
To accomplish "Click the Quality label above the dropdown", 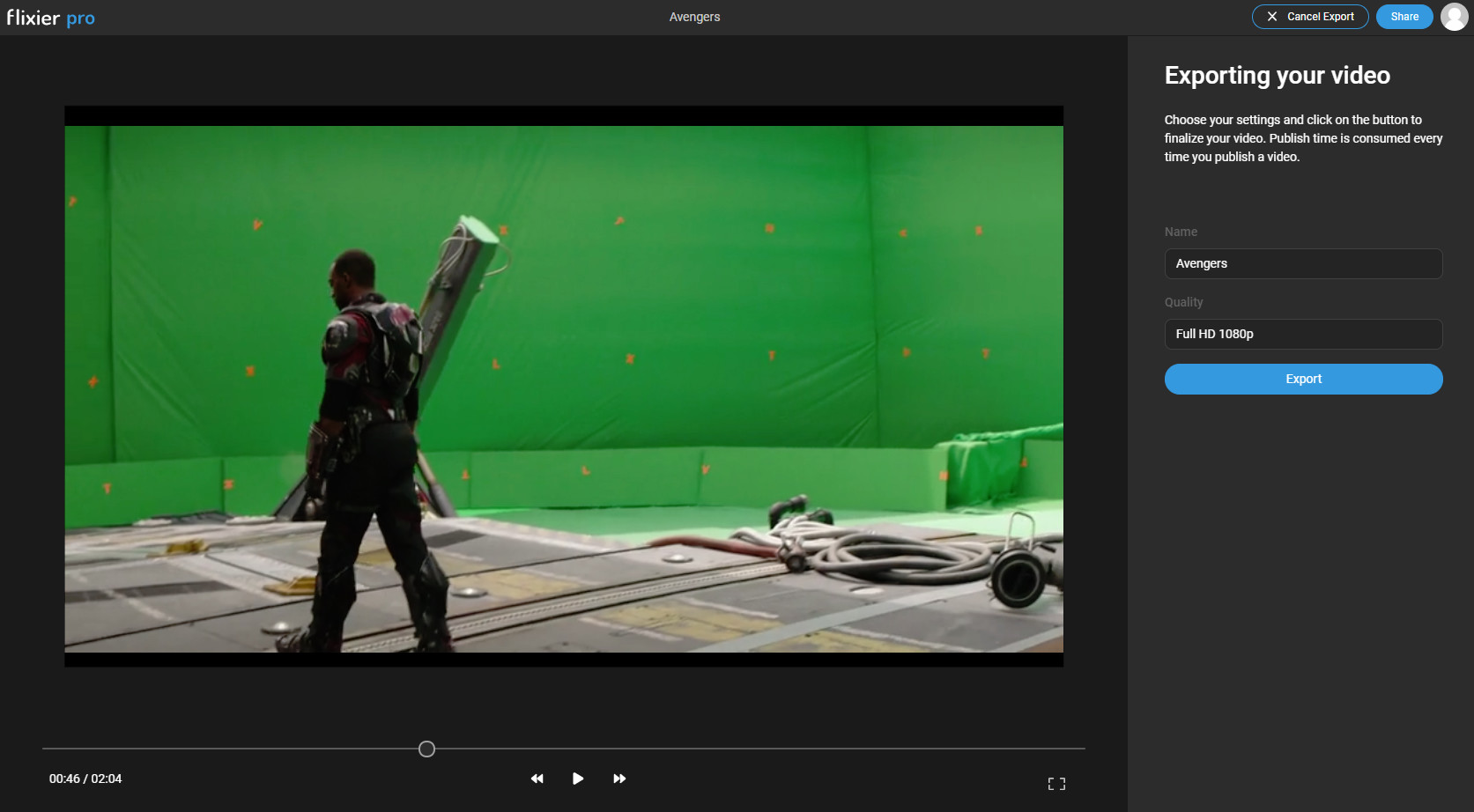I will click(x=1183, y=302).
